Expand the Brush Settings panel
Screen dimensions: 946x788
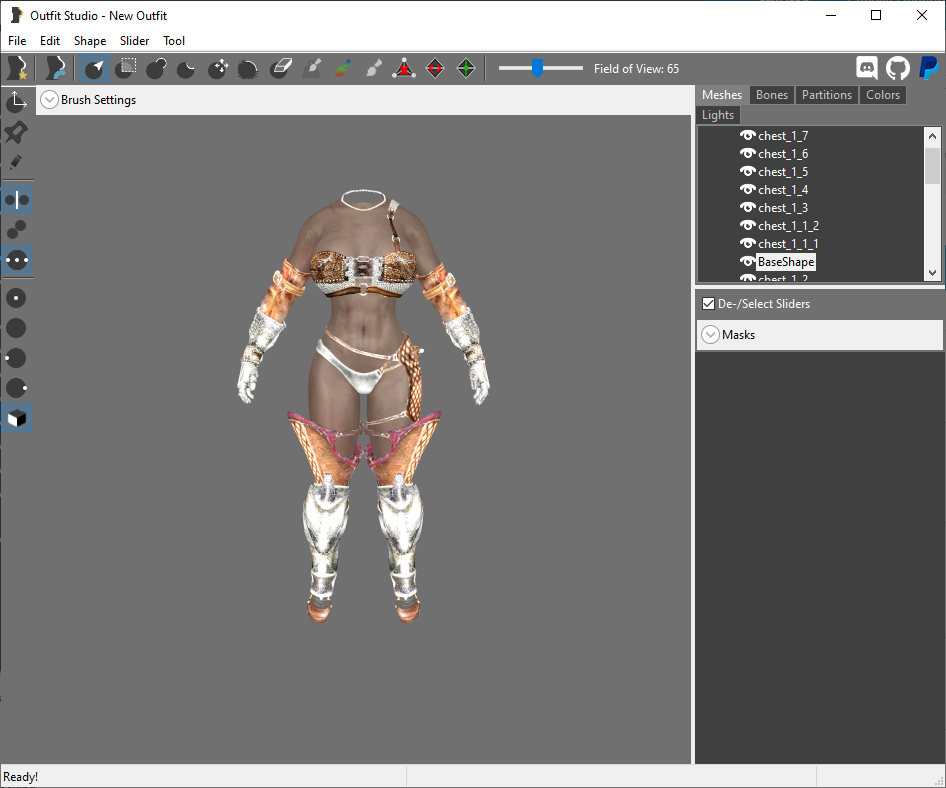[49, 100]
